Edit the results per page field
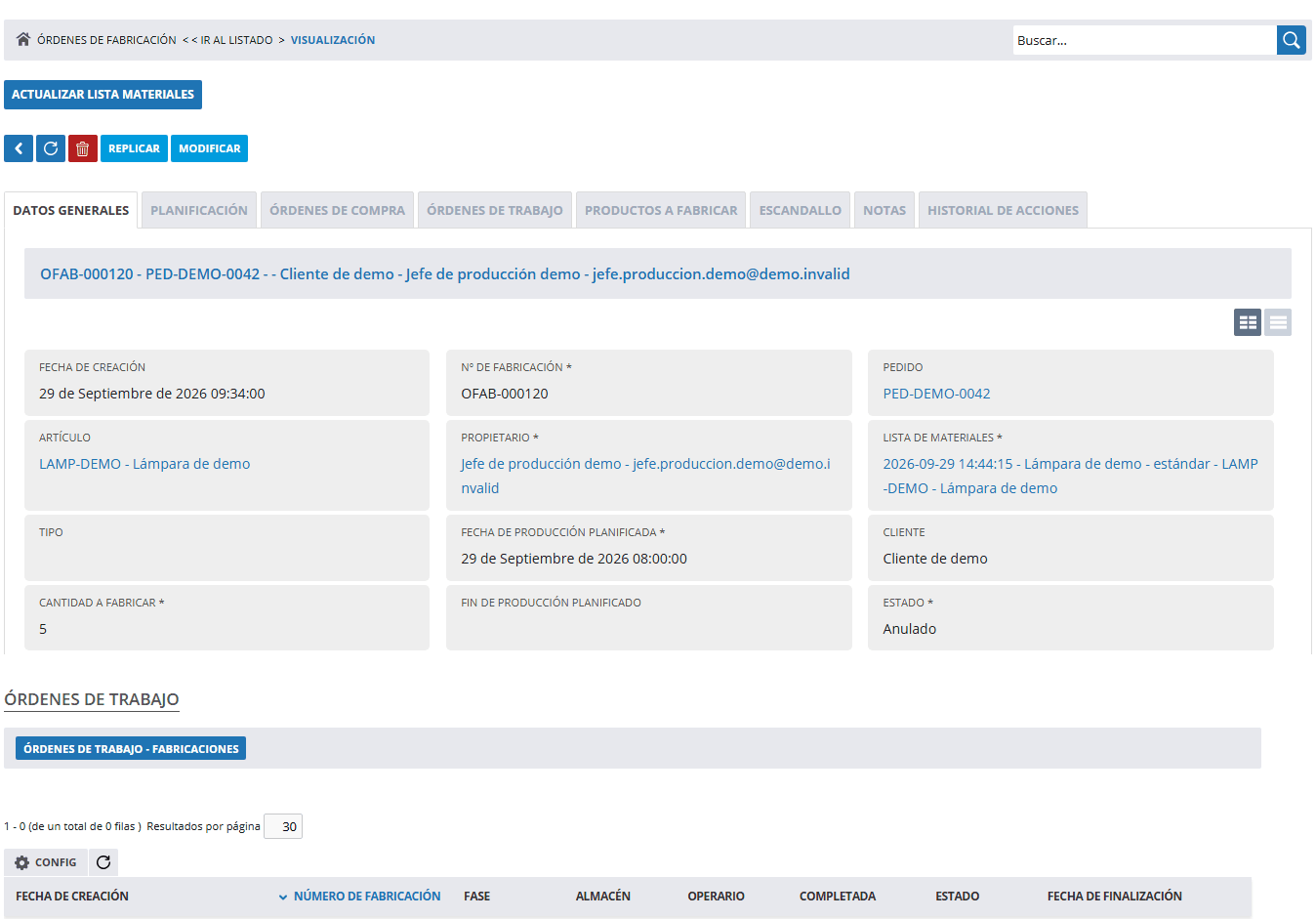Image resolution: width=1316 pixels, height=919 pixels. pos(283,826)
